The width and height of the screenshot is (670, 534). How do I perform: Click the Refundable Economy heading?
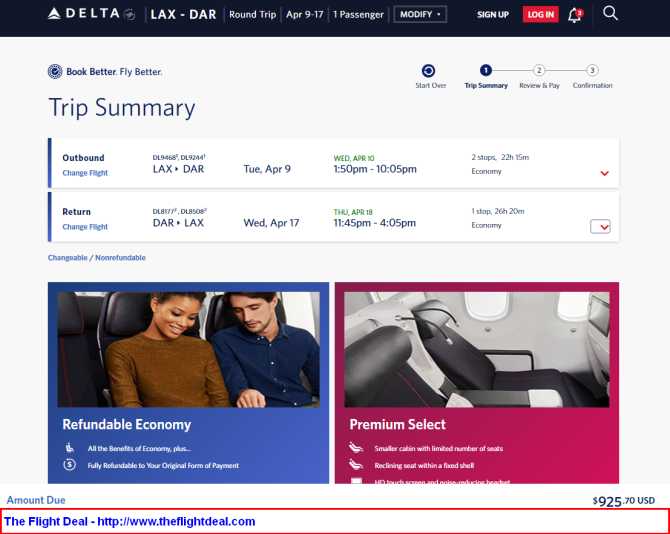tap(126, 424)
